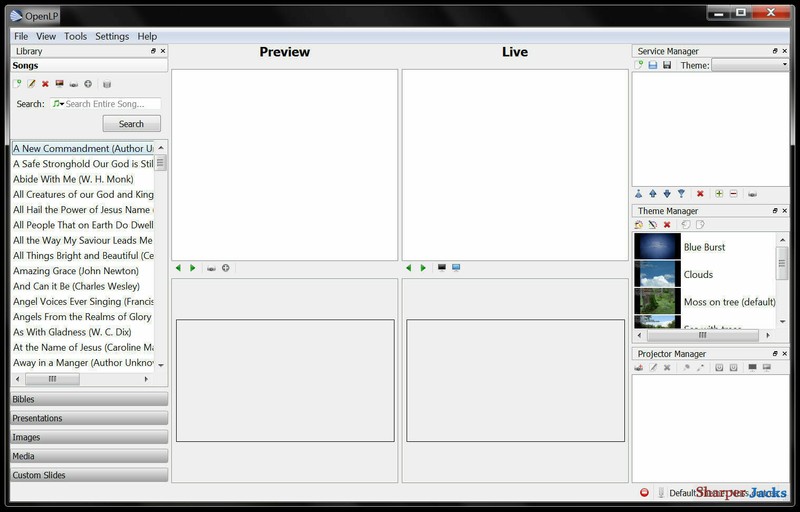This screenshot has height=512, width=800.
Task: Float the Library panel
Action: click(153, 51)
